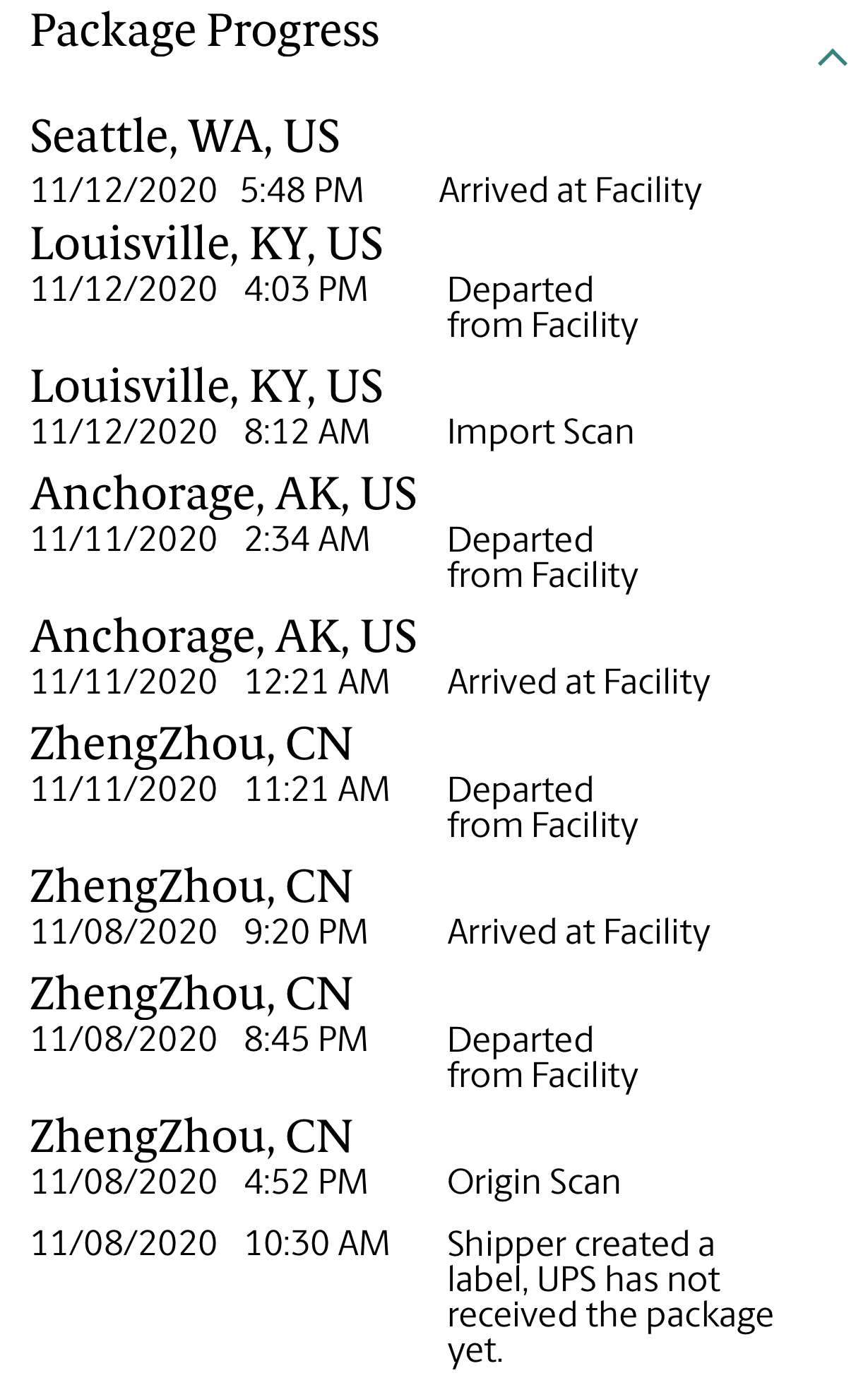This screenshot has height=1390, width=868.
Task: Click Louisville entry with 4:03 PM departure
Action: click(206, 244)
